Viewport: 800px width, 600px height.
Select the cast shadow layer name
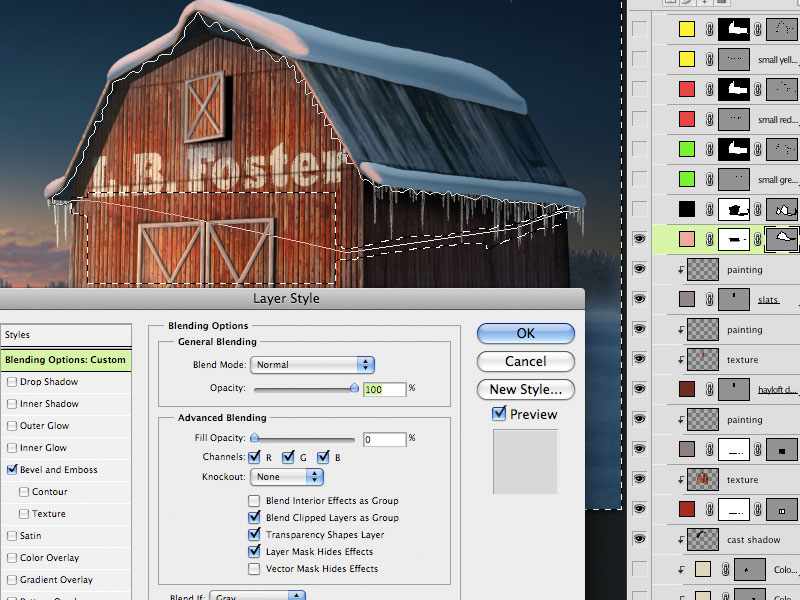754,539
